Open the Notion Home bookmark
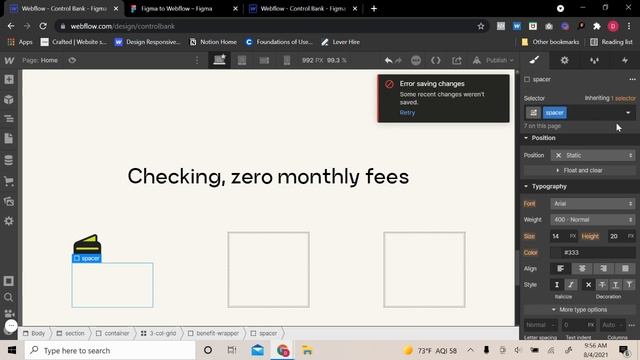This screenshot has height=360, width=640. click(213, 42)
